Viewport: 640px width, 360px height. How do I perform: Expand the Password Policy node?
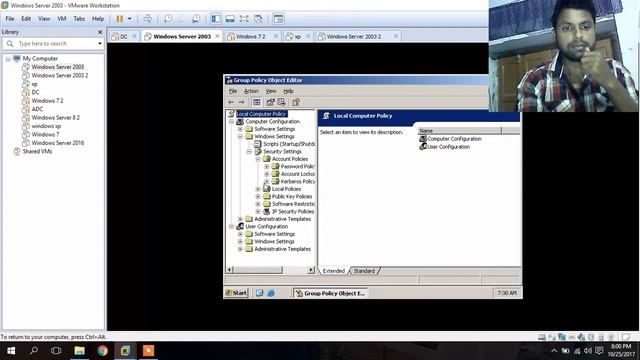[267, 167]
